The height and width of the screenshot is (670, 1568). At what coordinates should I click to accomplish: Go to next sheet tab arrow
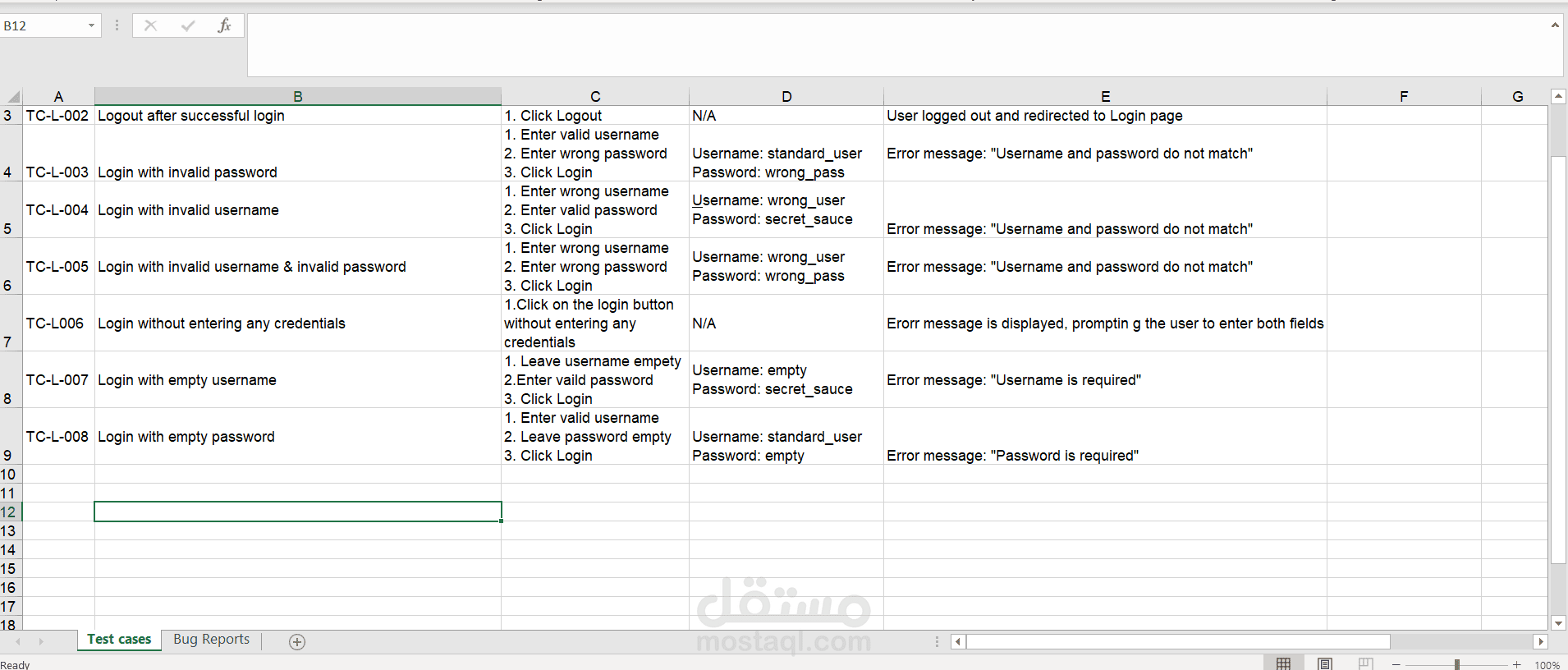(40, 641)
